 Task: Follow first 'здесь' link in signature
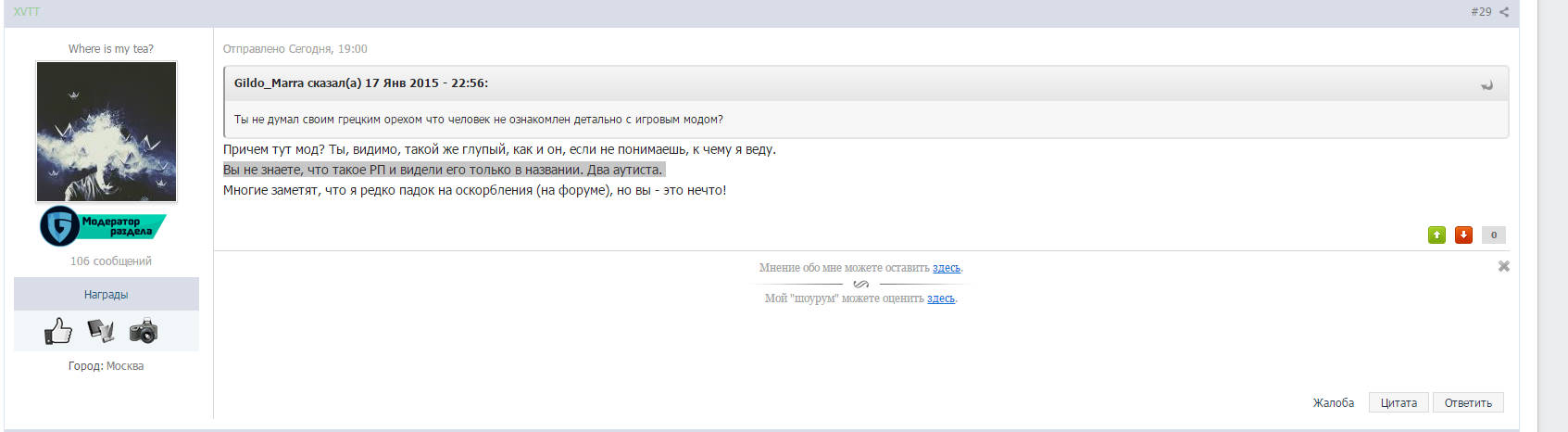947,268
